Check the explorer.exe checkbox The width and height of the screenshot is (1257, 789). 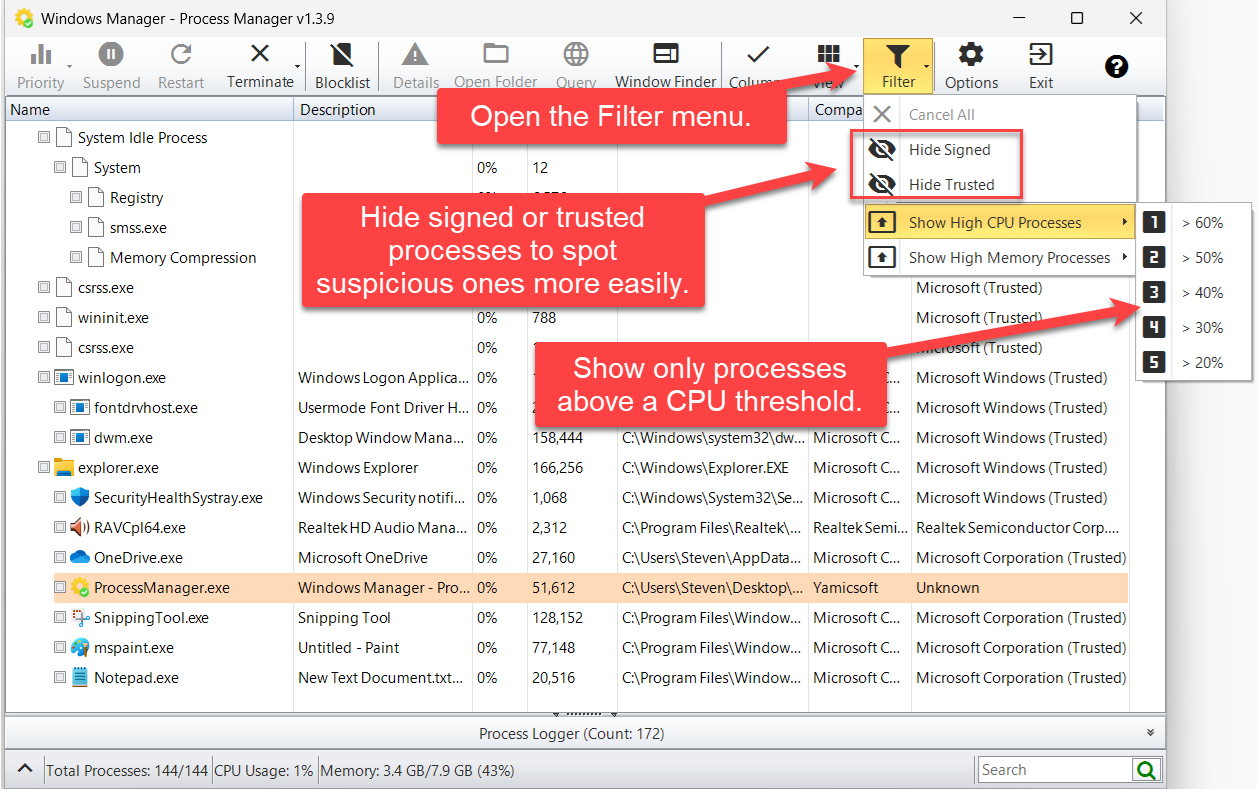click(x=43, y=468)
